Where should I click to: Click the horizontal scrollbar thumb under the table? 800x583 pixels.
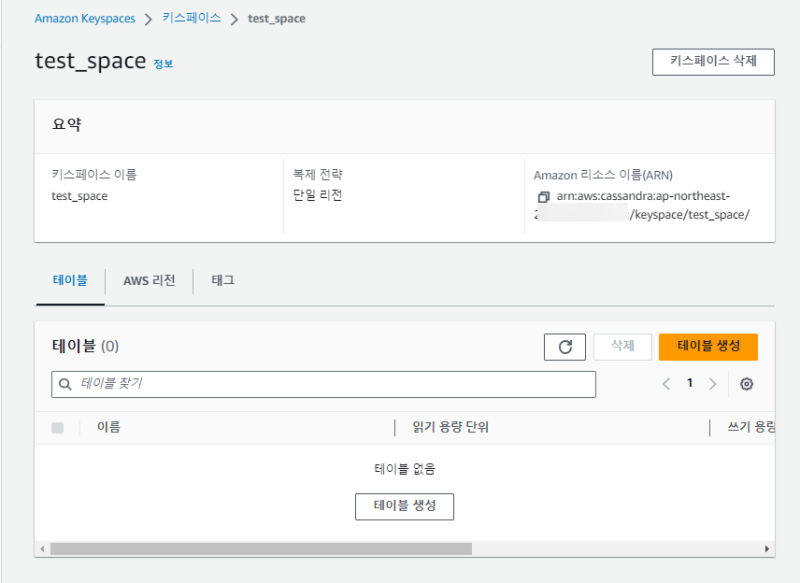[x=260, y=549]
